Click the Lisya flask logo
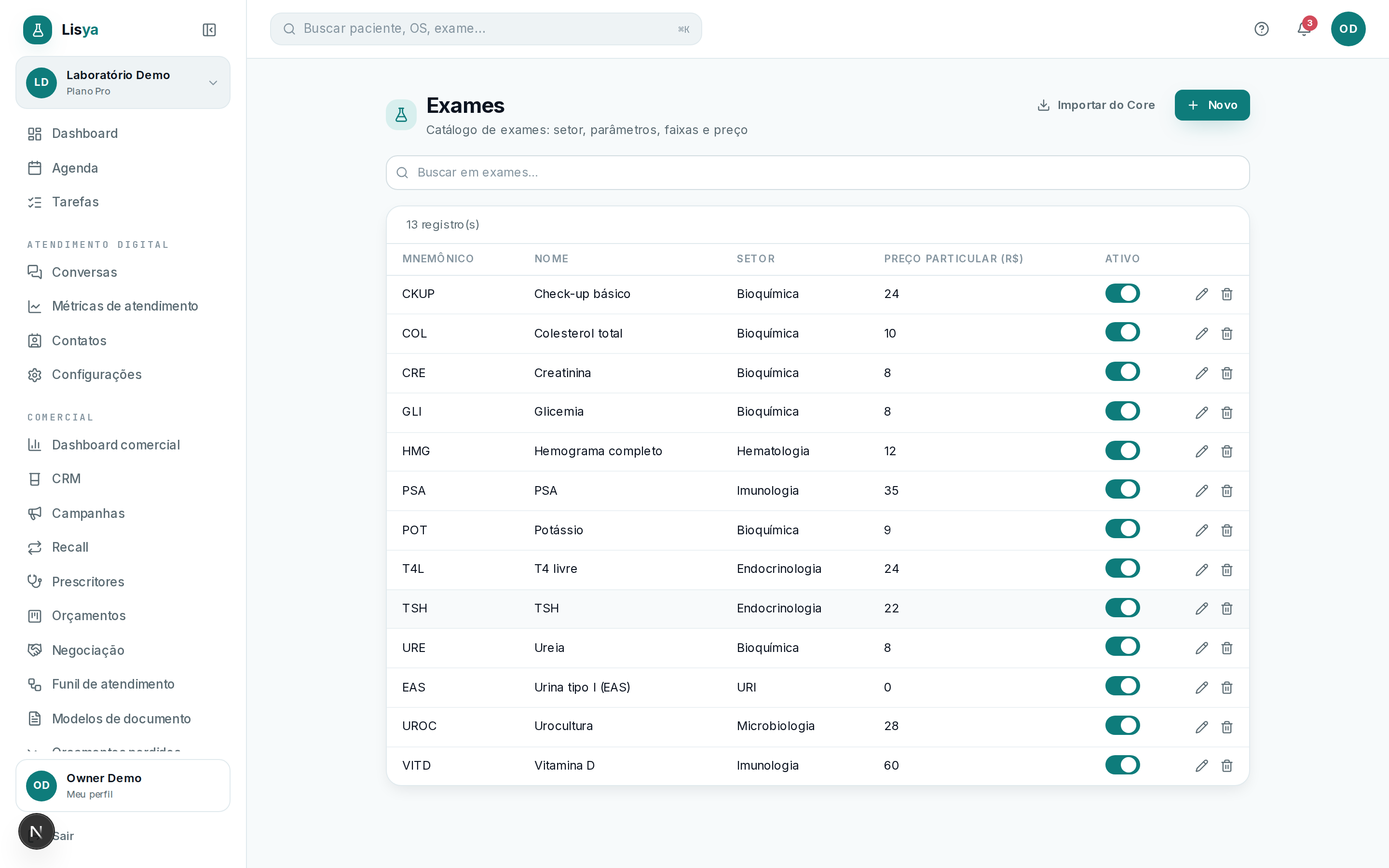Screen dimensions: 1389x868 tap(37, 30)
